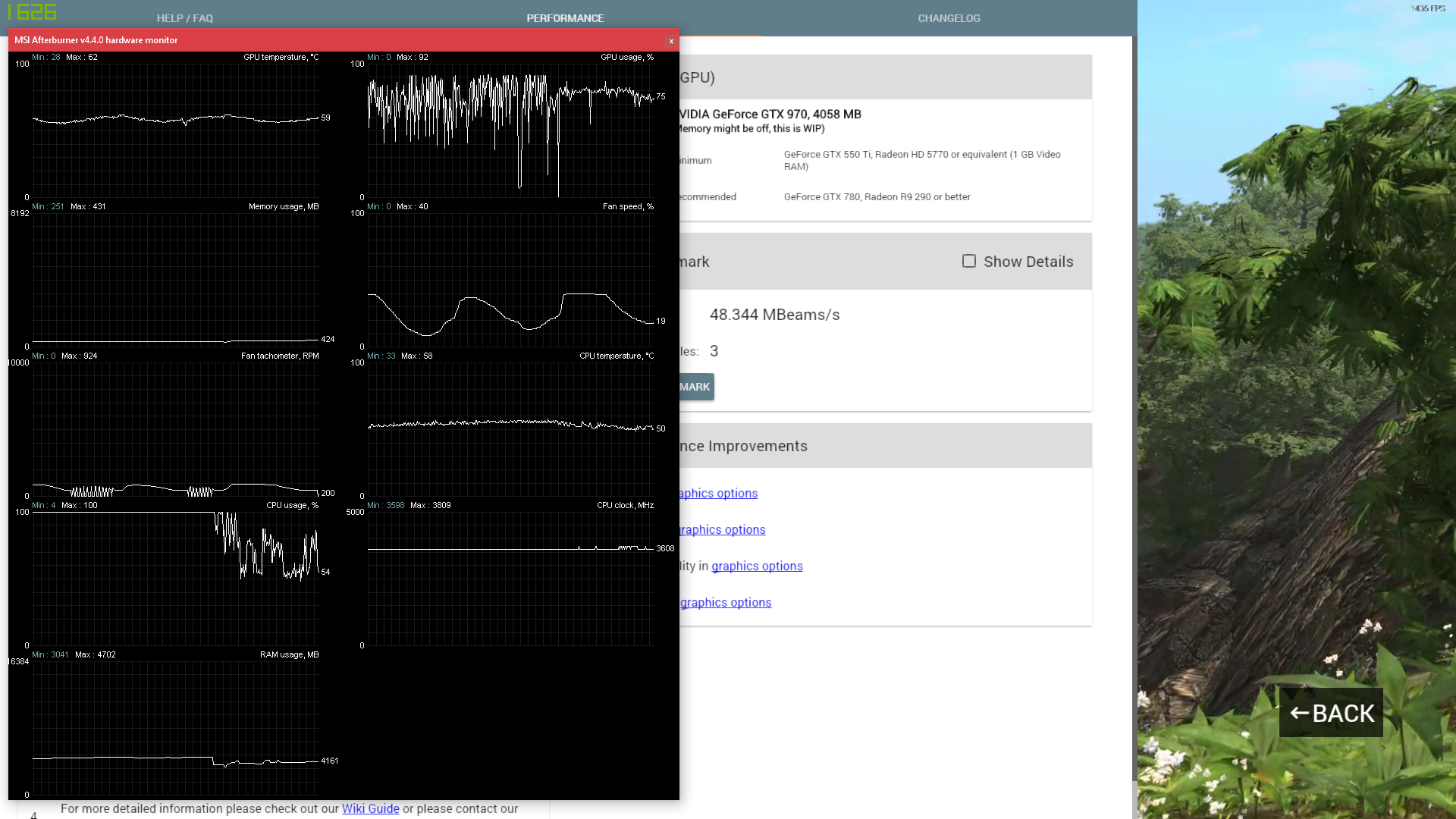
Task: Click the CPU temperature graph
Action: (510, 429)
